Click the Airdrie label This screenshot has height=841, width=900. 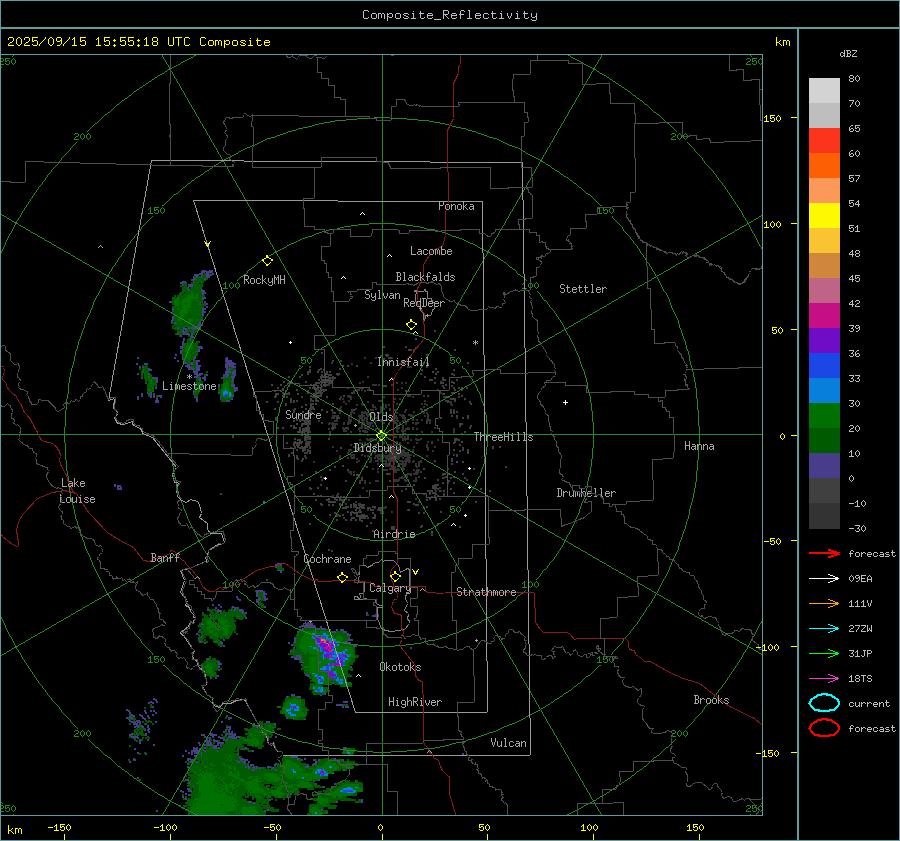(x=394, y=534)
